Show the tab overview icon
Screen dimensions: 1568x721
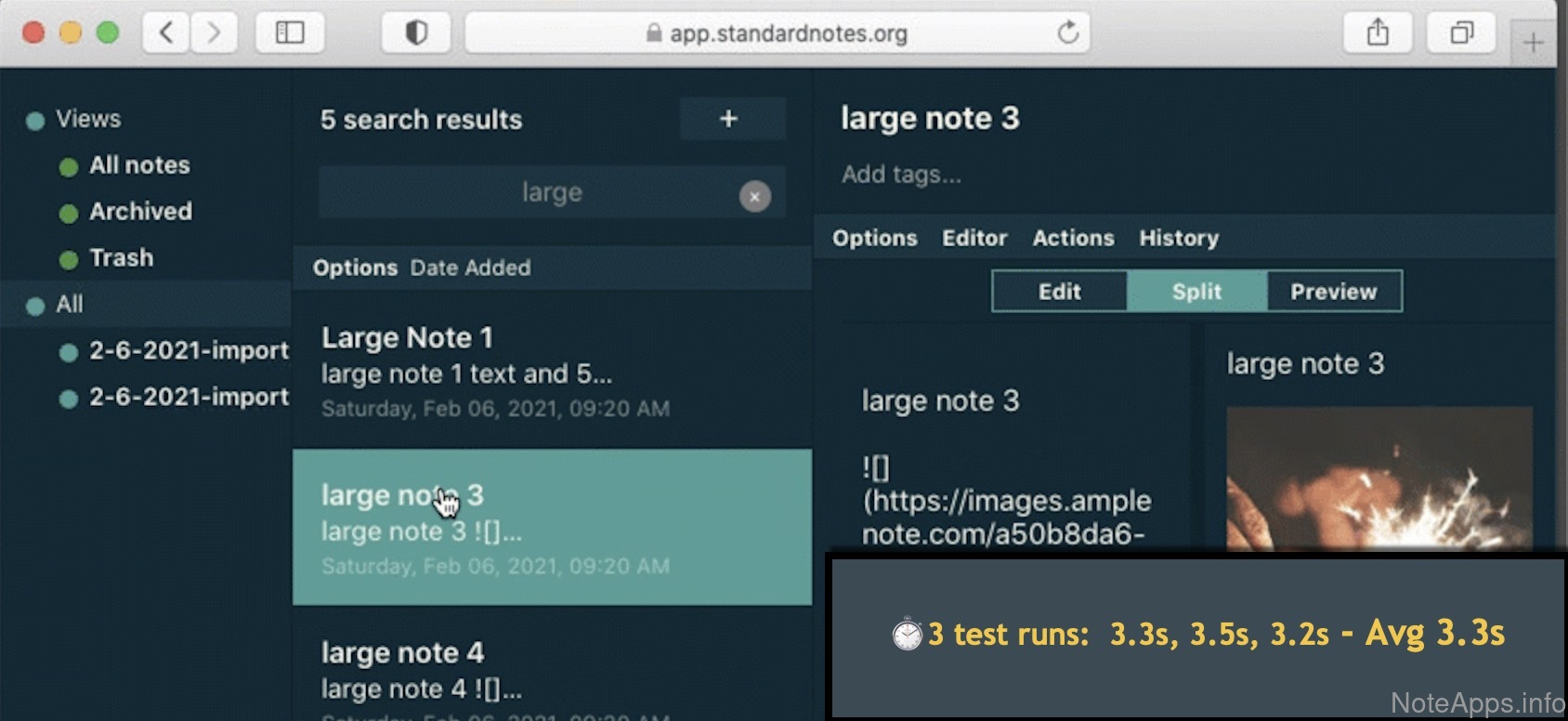[x=1461, y=33]
